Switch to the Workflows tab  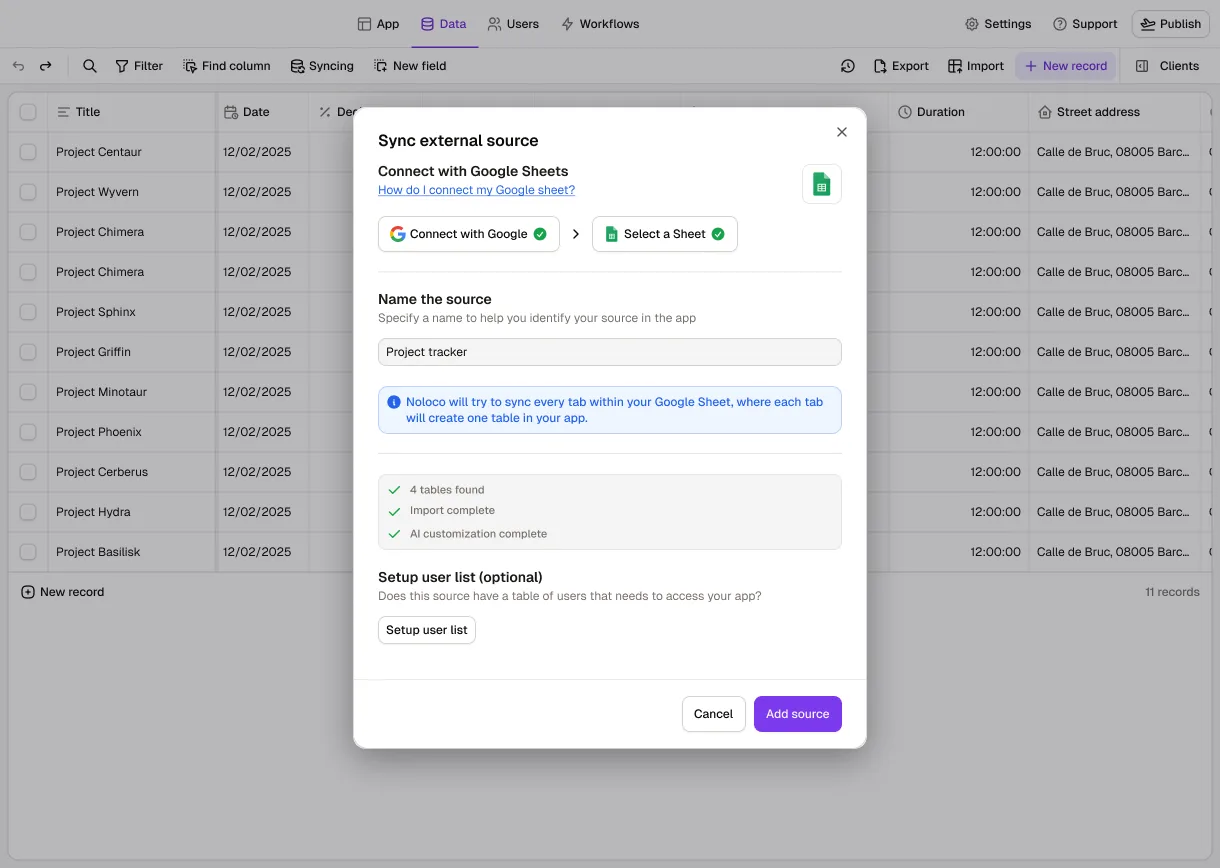coord(600,24)
